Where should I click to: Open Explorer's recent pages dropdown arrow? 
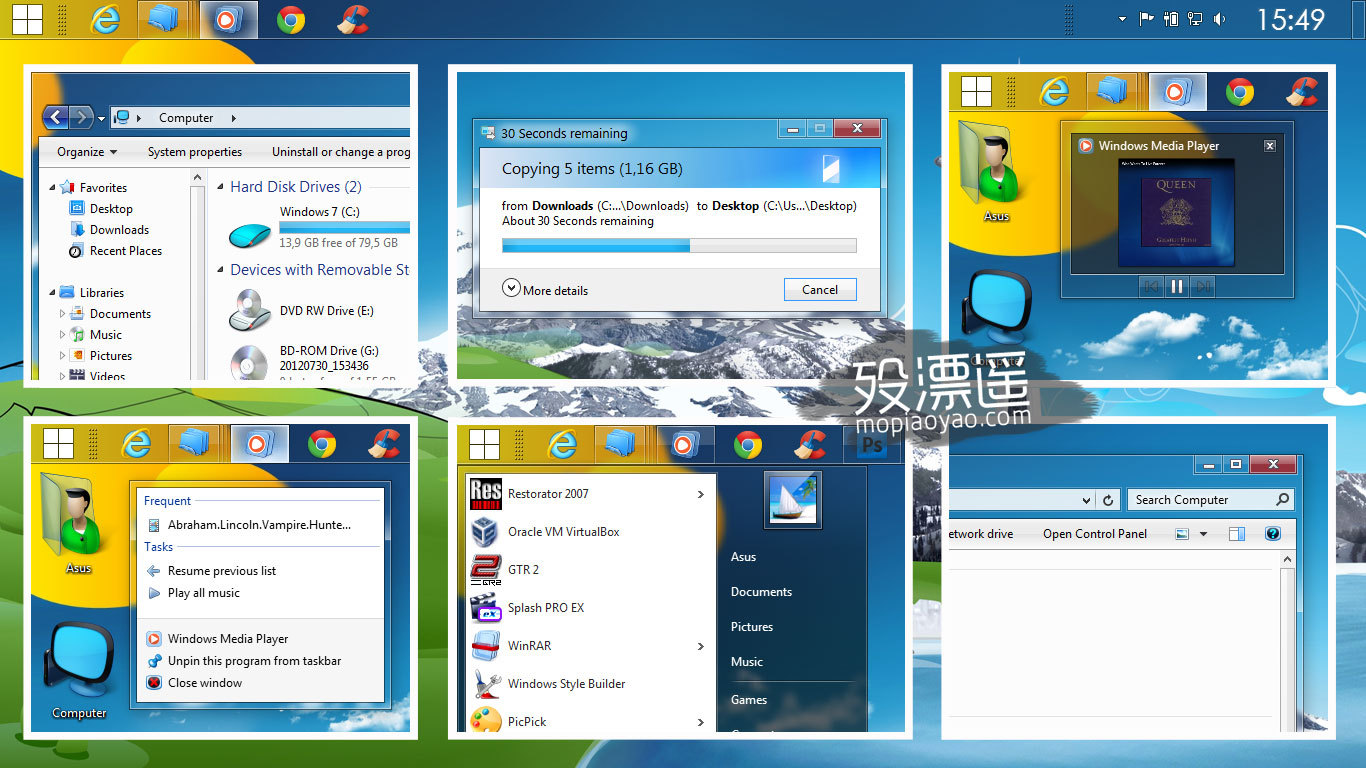[x=102, y=119]
